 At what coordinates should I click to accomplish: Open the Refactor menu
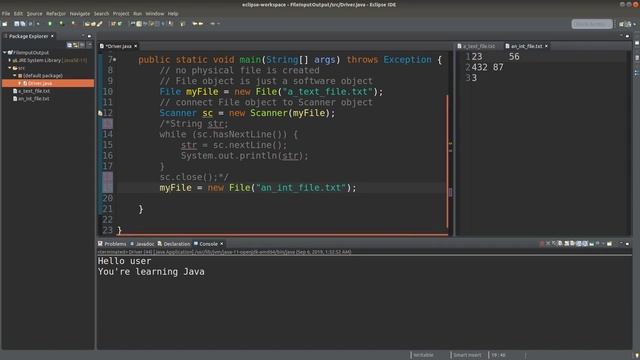56,13
